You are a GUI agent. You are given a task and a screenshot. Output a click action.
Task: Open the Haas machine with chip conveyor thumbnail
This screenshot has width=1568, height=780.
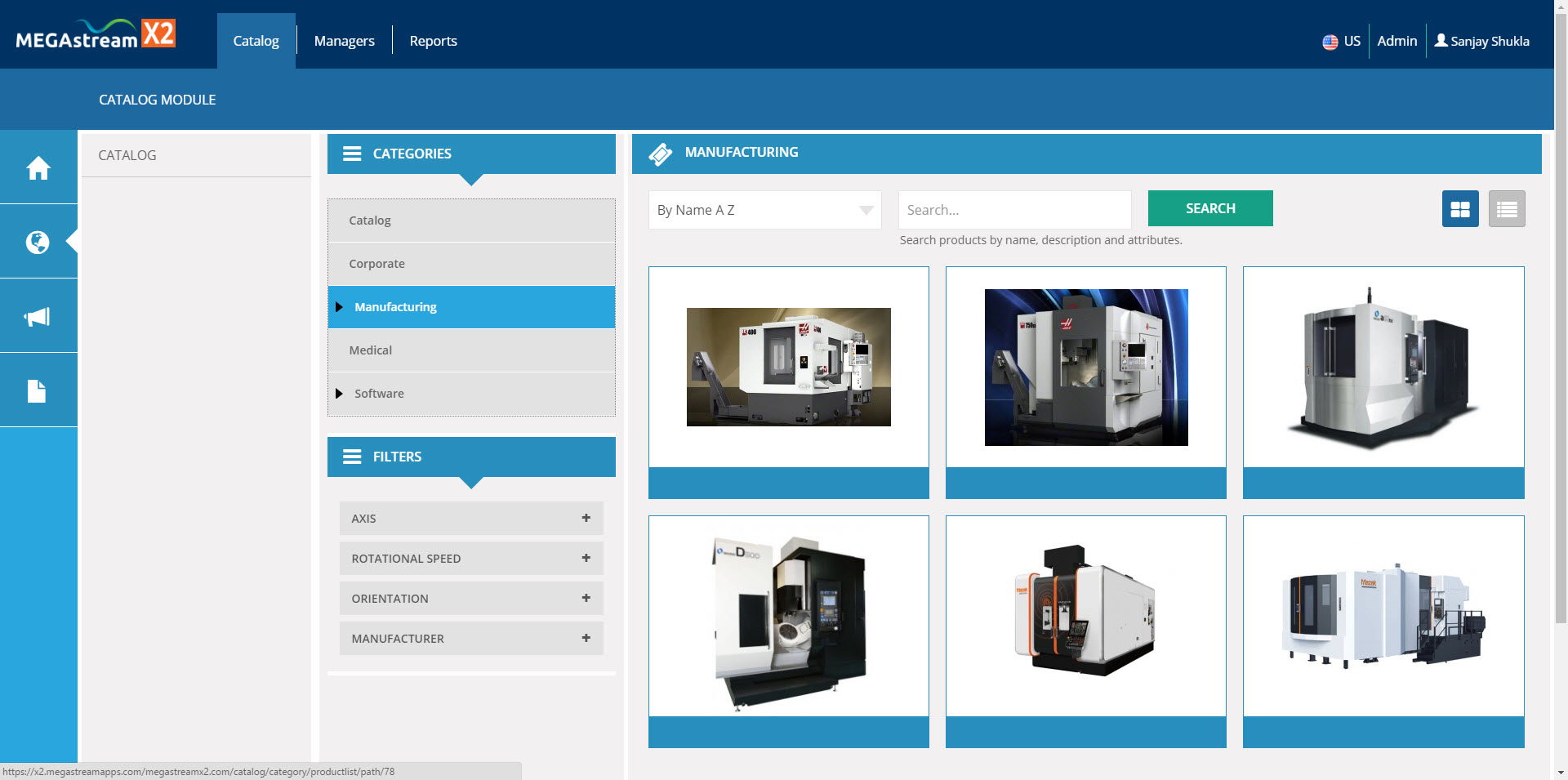point(789,367)
